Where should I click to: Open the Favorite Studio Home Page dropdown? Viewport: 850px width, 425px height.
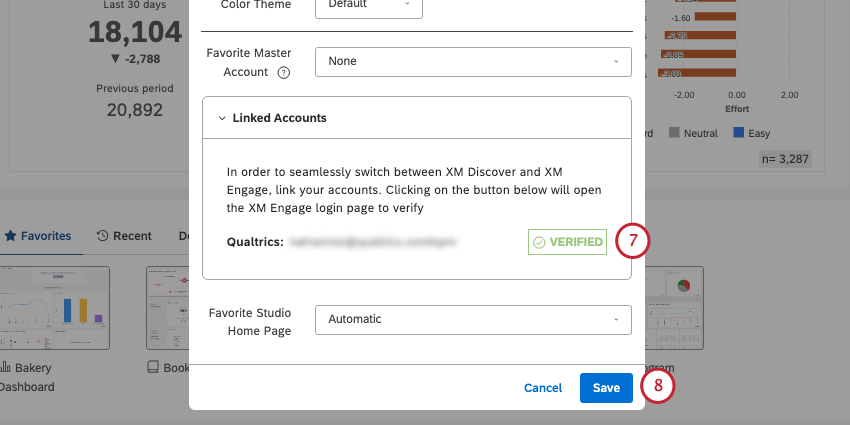click(x=473, y=319)
